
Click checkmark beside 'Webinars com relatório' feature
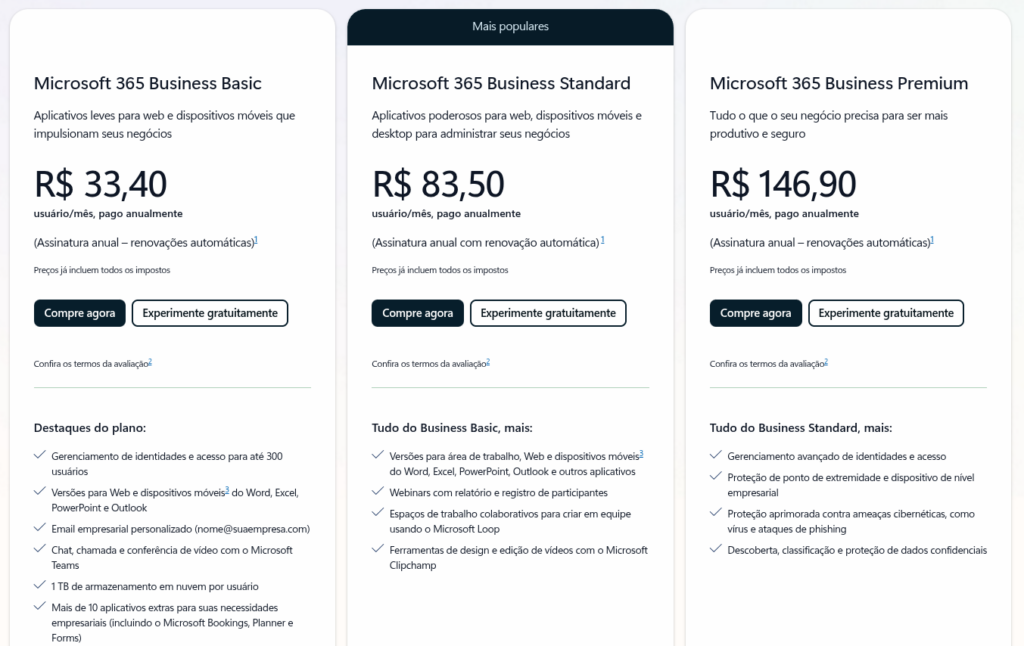click(377, 492)
